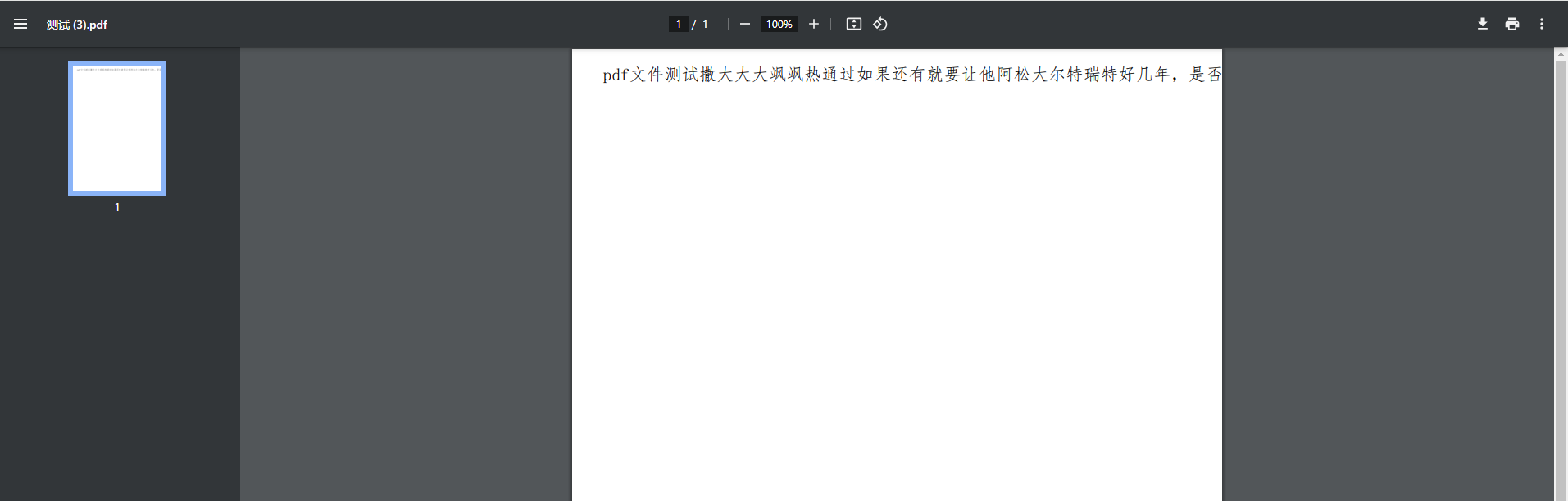Click the zoom out minus icon
The height and width of the screenshot is (501, 1568).
(x=745, y=25)
